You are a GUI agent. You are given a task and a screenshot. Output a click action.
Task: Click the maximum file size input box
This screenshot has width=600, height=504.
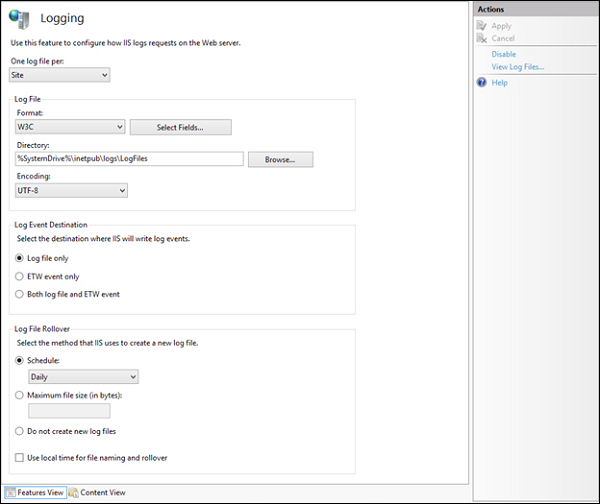point(69,411)
